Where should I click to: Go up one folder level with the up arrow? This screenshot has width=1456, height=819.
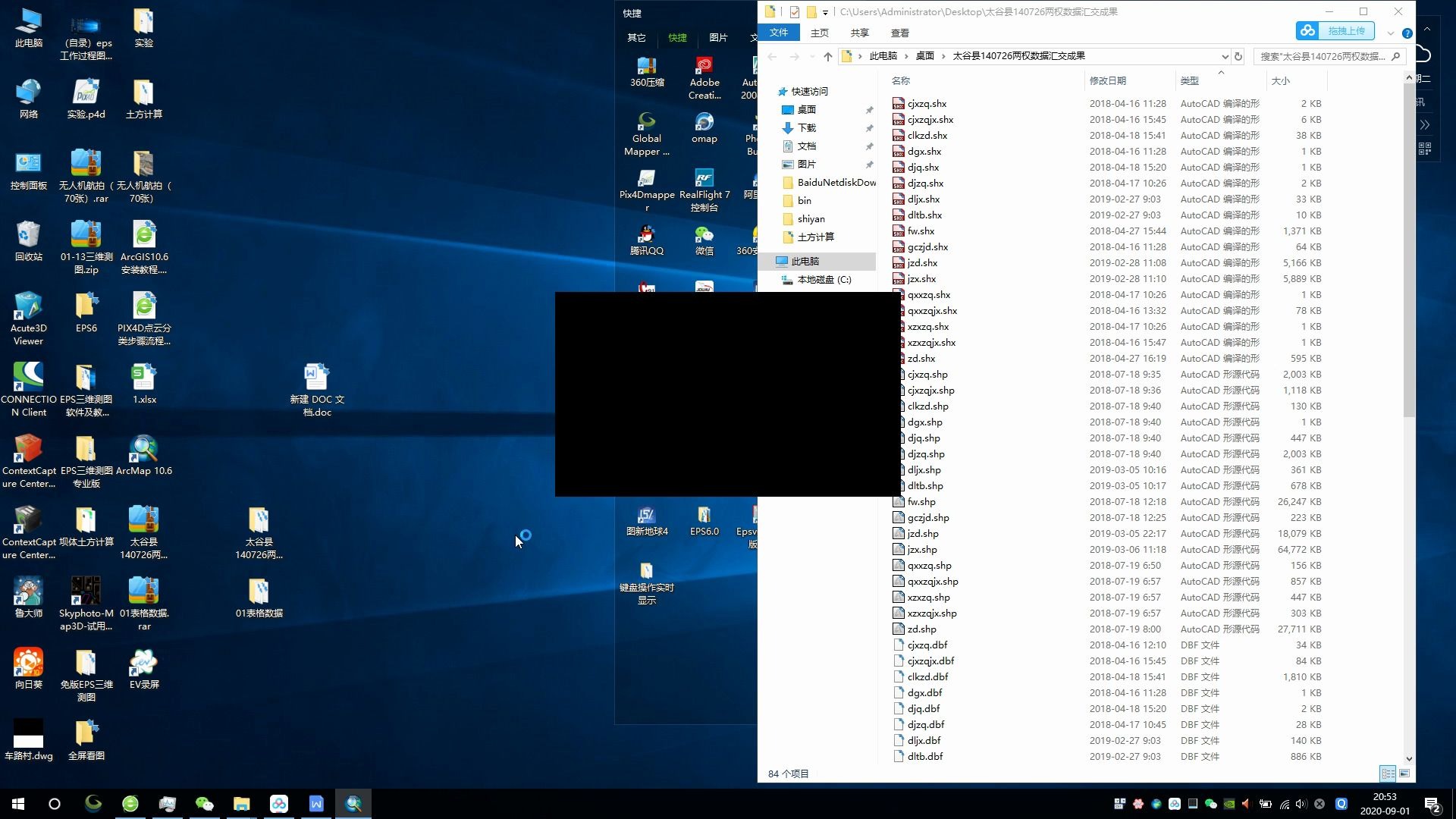827,56
